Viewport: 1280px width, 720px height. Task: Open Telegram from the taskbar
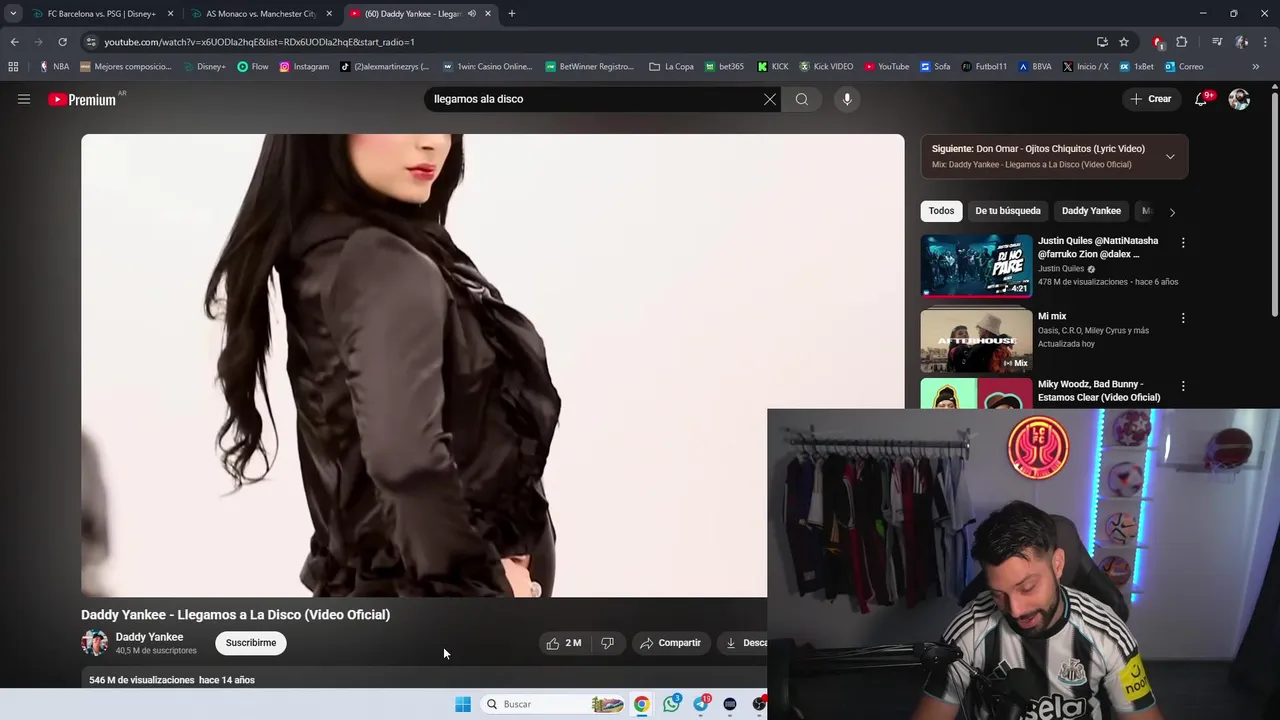(701, 704)
